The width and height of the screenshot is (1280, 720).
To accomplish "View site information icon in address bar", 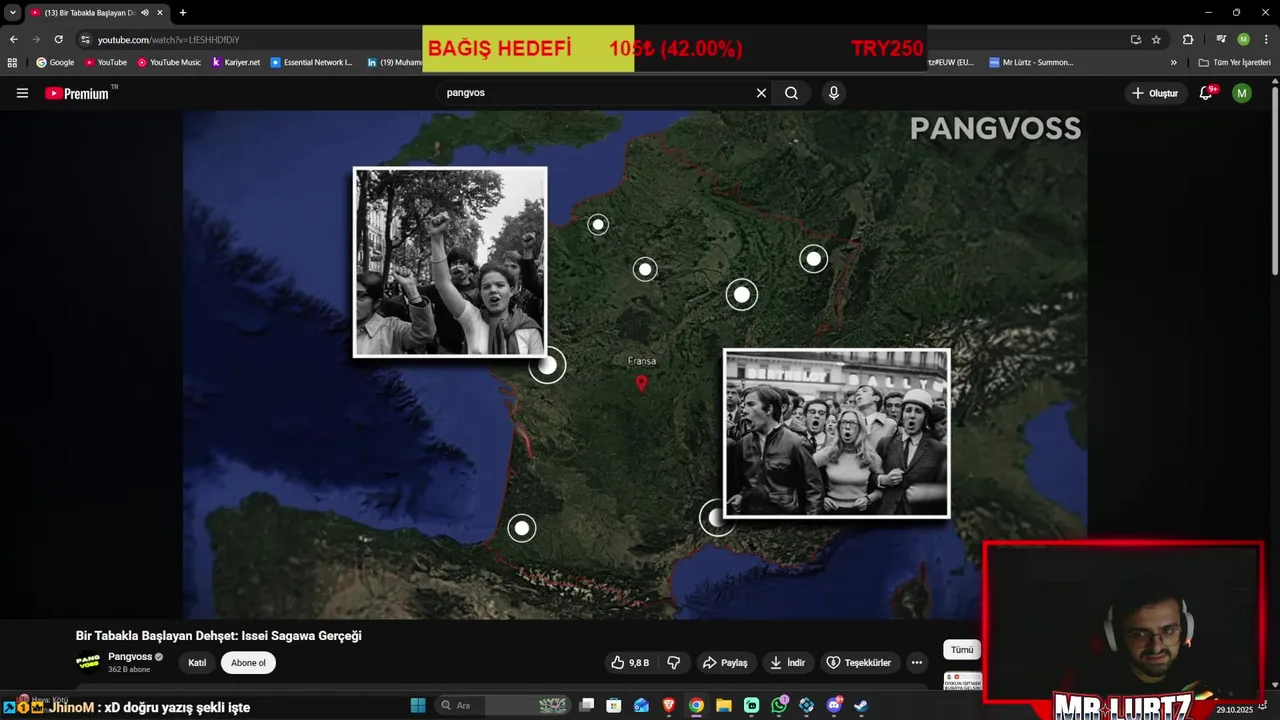I will click(x=86, y=39).
